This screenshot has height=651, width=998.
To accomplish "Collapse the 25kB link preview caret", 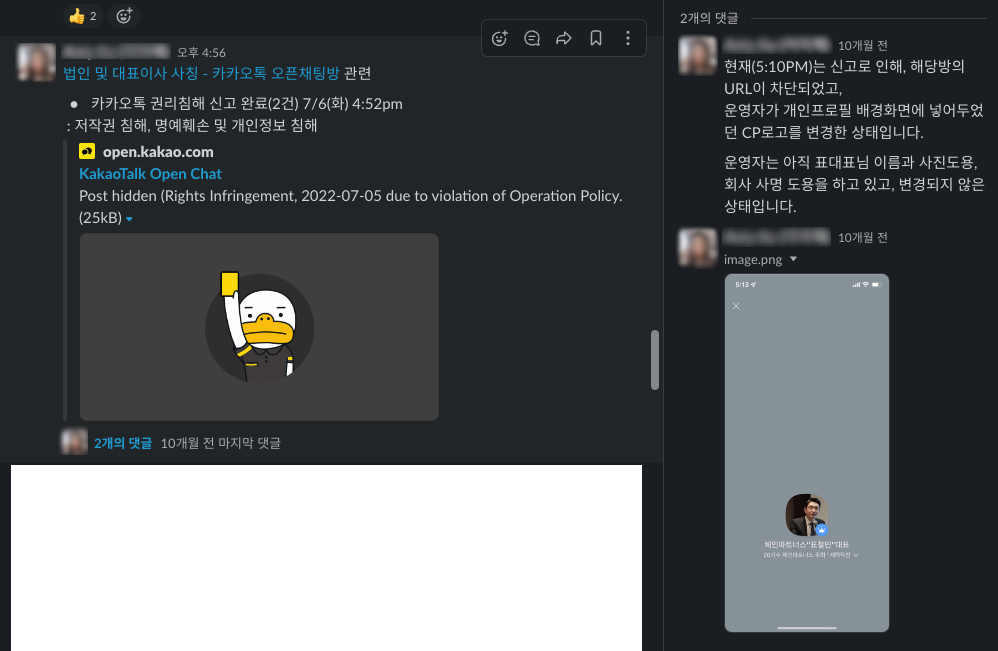I will (129, 219).
